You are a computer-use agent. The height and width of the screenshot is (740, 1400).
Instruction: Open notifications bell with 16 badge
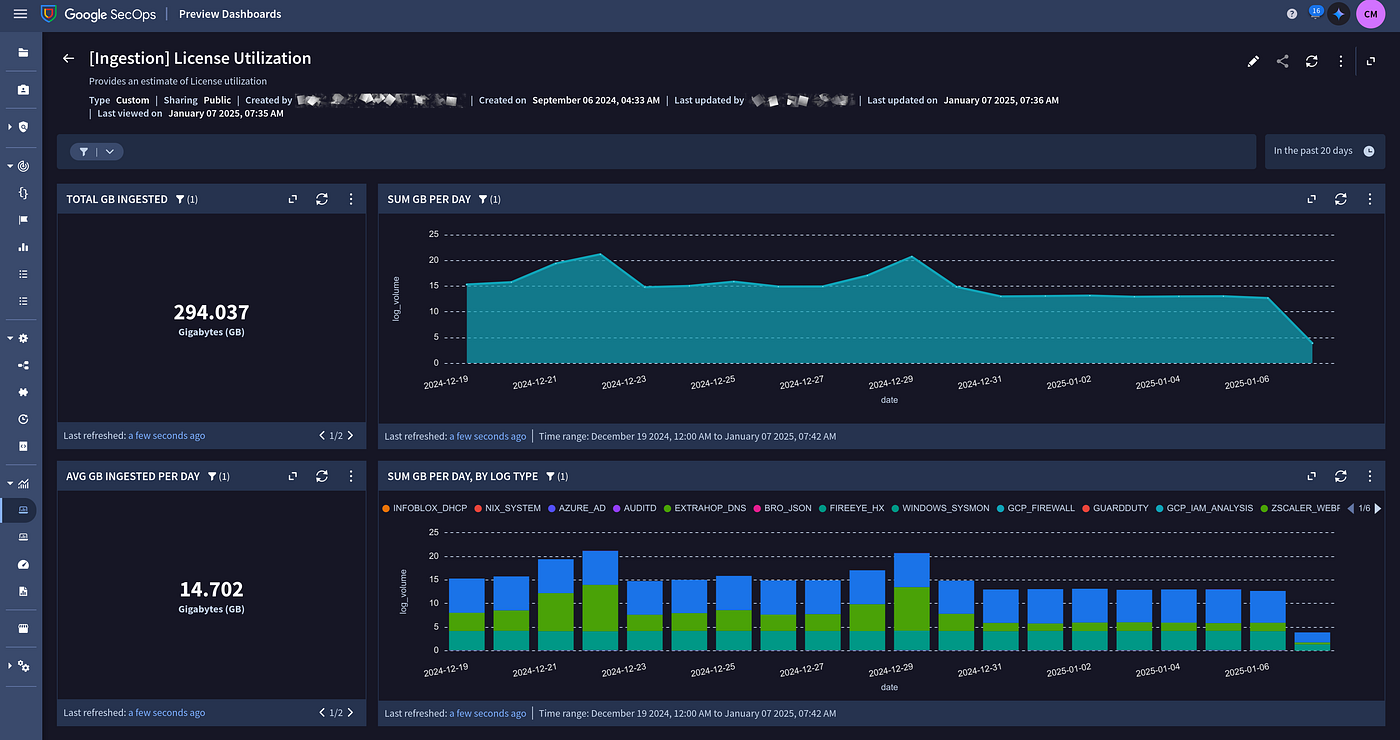pyautogui.click(x=1314, y=14)
